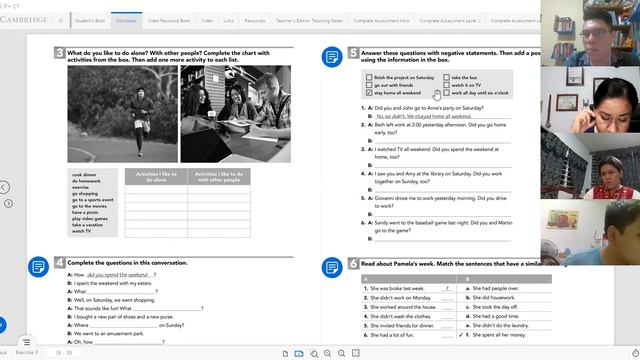
Task: Click the small tab before Student's Book
Action: pos(61,20)
